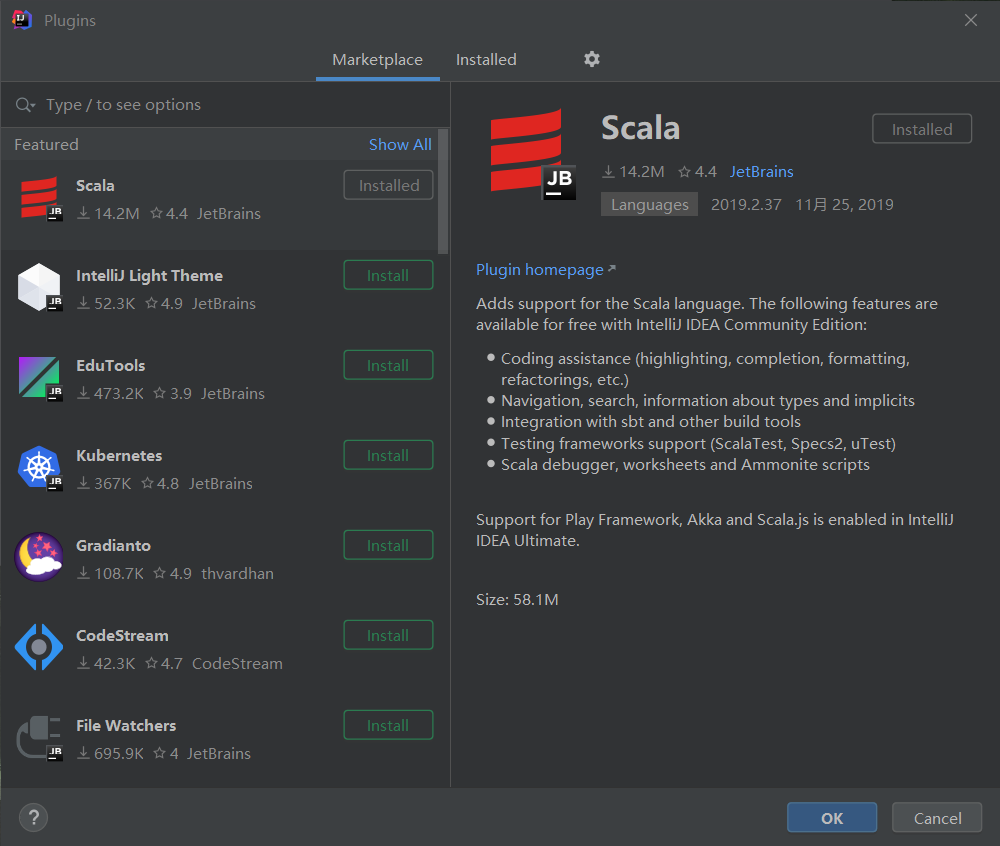Viewport: 1000px width, 846px height.
Task: Install the CodeStream plugin
Action: click(x=388, y=635)
